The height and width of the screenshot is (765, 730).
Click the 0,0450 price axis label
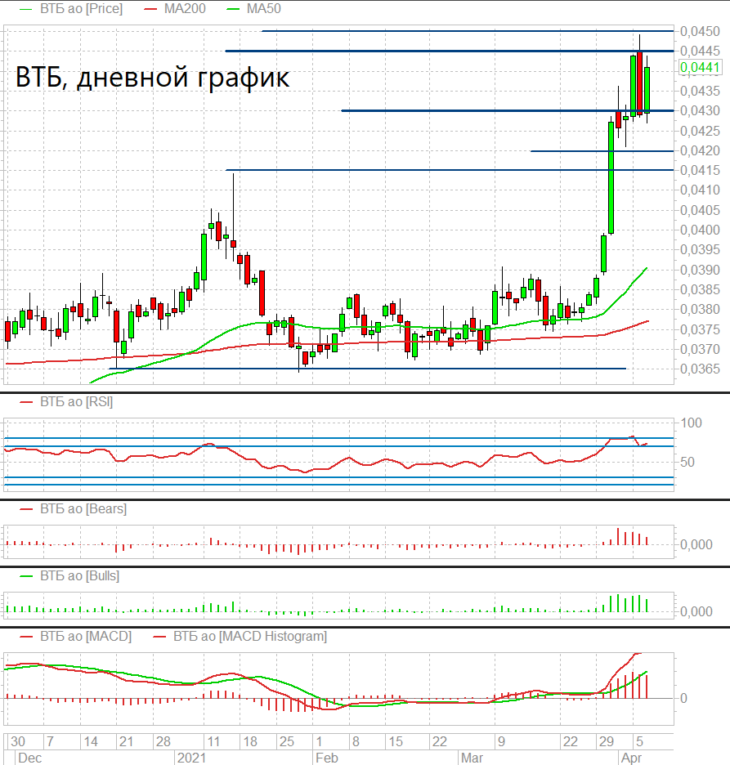coord(700,31)
